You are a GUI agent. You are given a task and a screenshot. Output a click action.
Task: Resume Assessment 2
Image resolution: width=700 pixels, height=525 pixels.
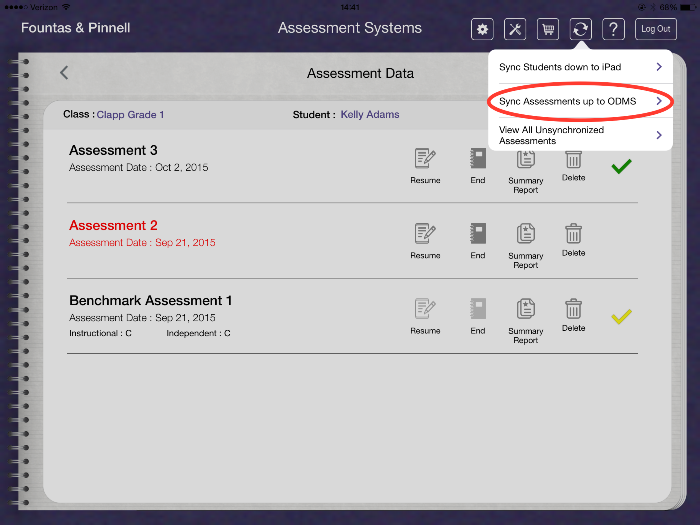(425, 241)
